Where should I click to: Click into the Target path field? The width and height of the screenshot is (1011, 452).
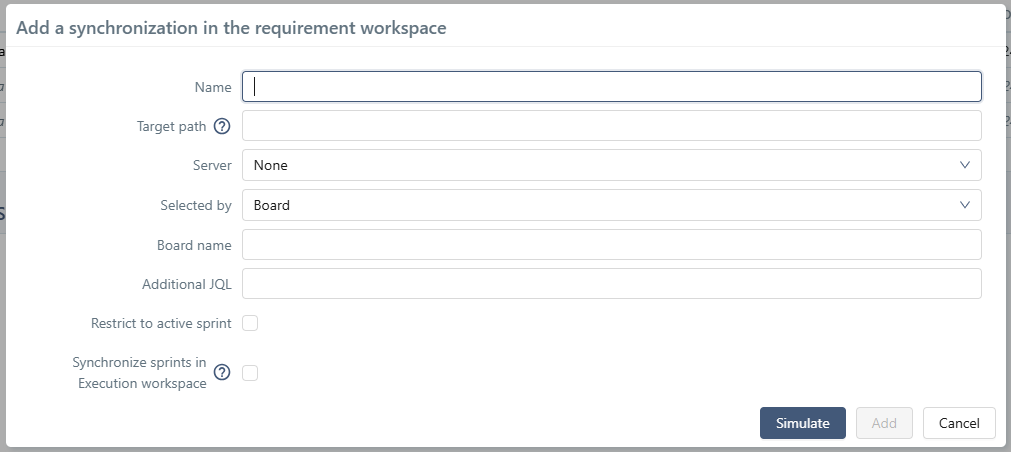tap(610, 126)
